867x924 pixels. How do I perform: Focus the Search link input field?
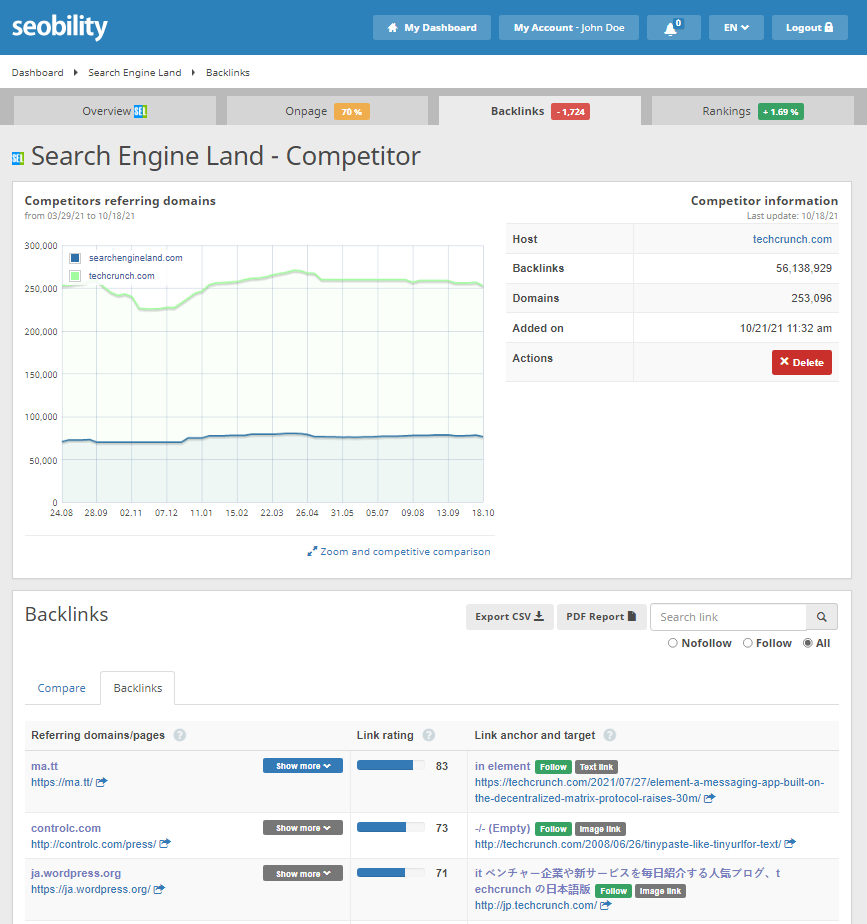(728, 617)
